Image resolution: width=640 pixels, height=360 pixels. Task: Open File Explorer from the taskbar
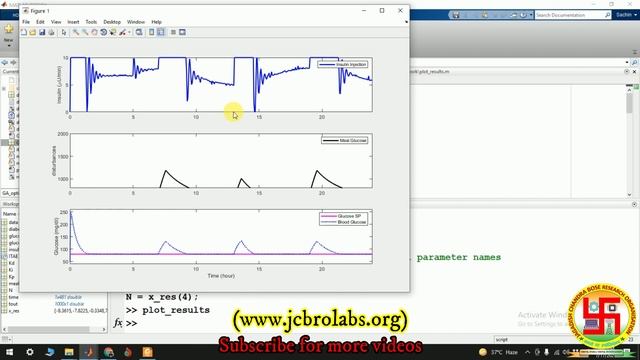(x=69, y=352)
